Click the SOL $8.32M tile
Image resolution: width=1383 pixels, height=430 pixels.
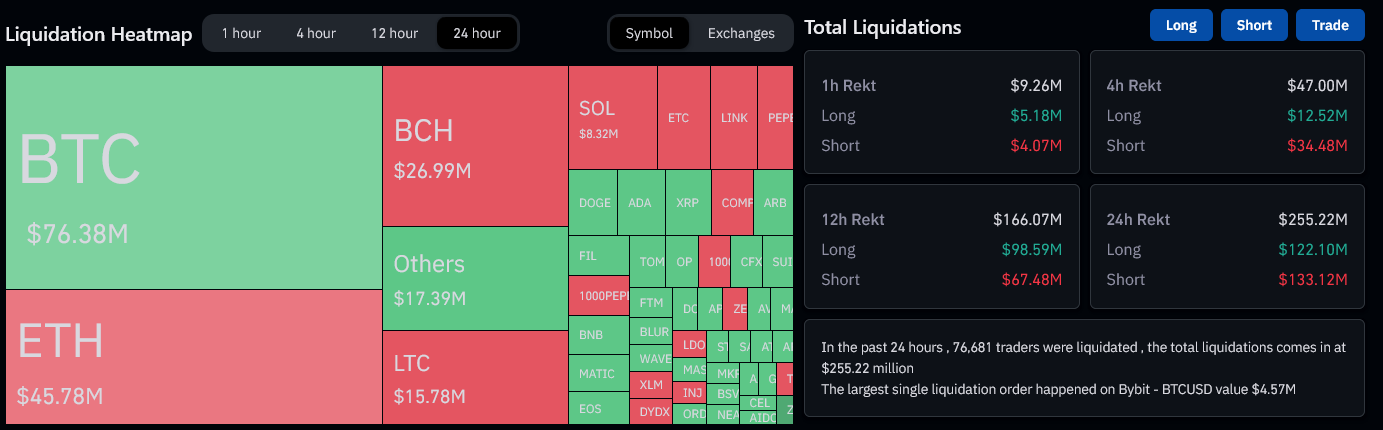612,118
